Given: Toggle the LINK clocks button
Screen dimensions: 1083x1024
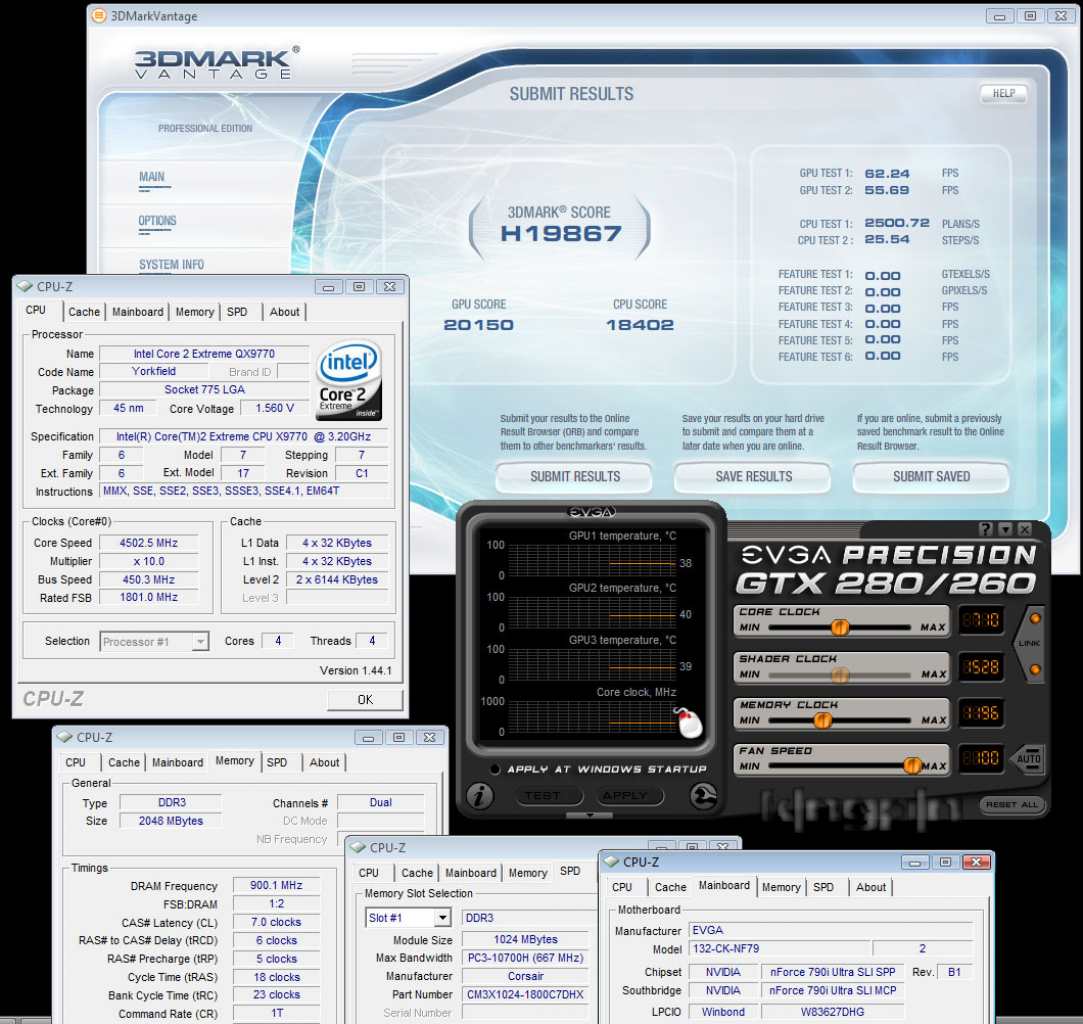Looking at the screenshot, I should pos(1028,643).
